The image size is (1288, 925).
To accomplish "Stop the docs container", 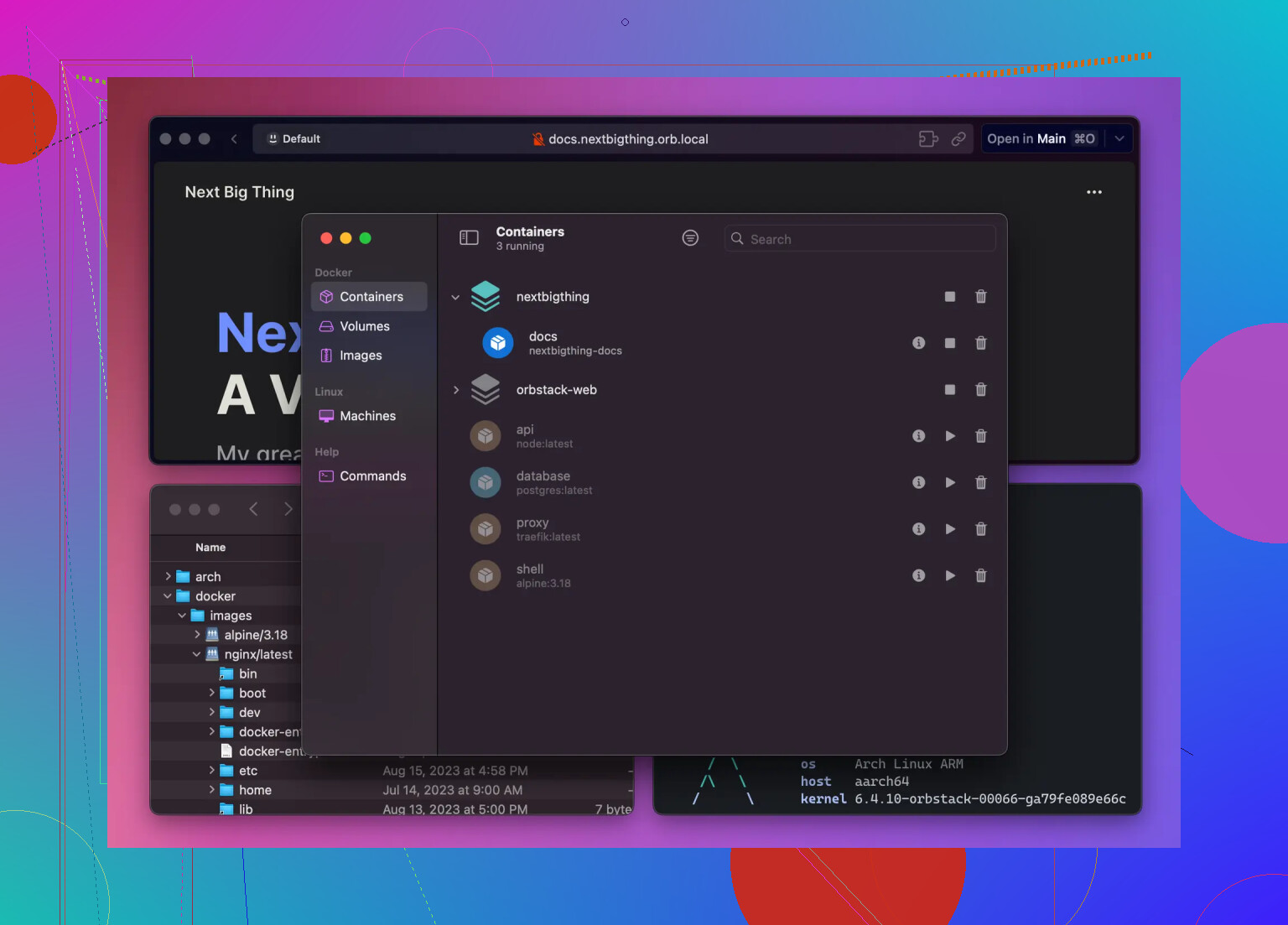I will click(949, 343).
